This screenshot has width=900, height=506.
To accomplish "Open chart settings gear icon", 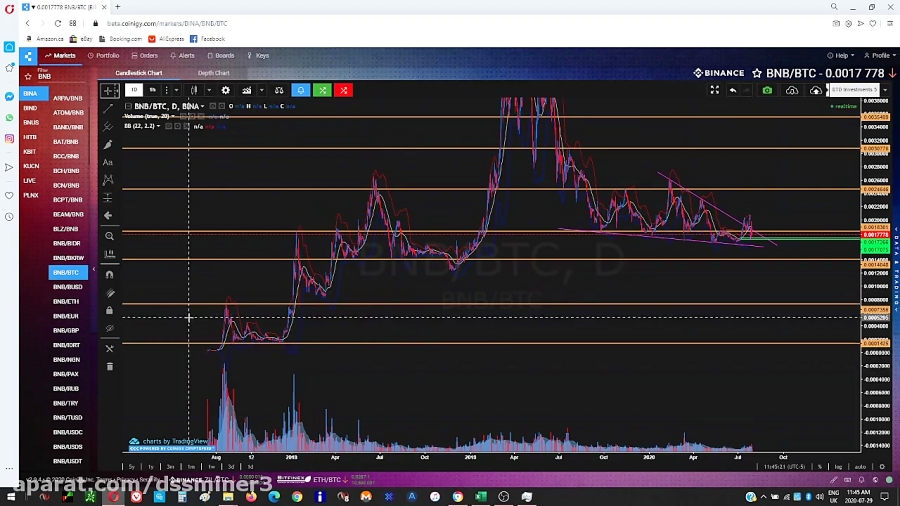I will click(x=226, y=90).
